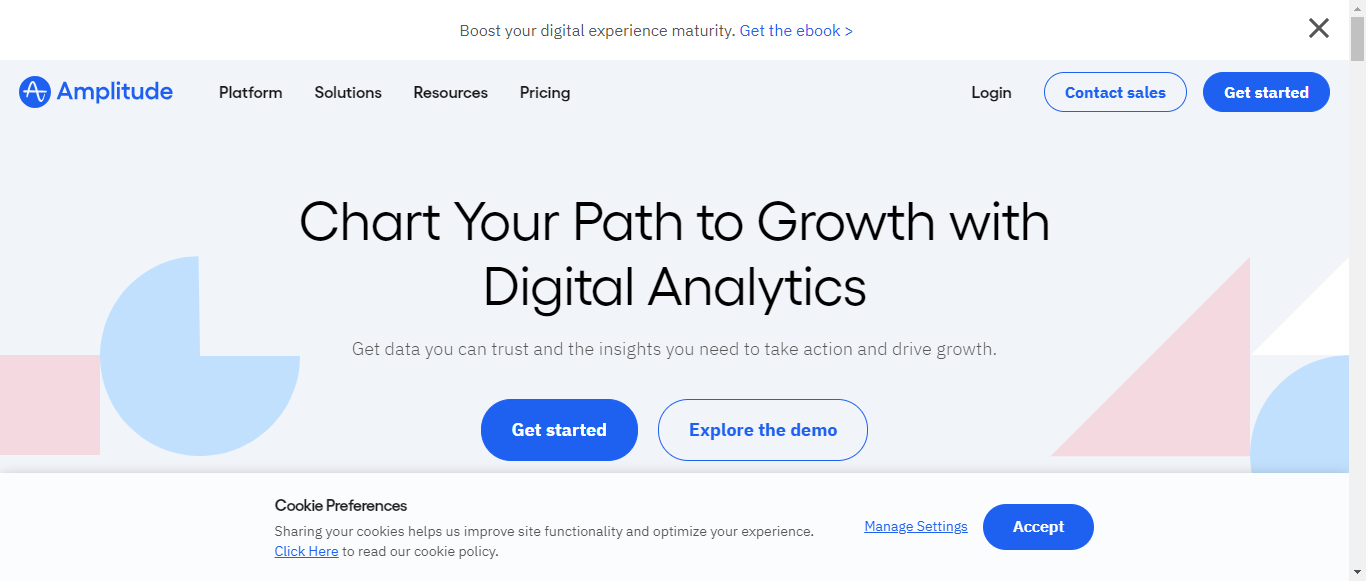
Task: Expand the Resources navigation menu
Action: 451,92
